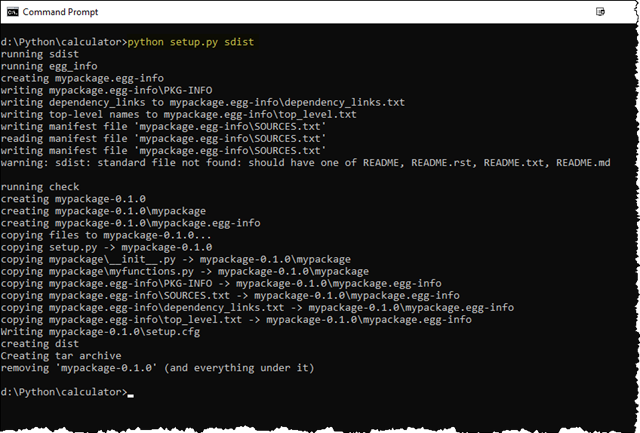Click the 'writing dependency_links to' output line
Viewport: 640px width, 433px height.
pos(203,102)
